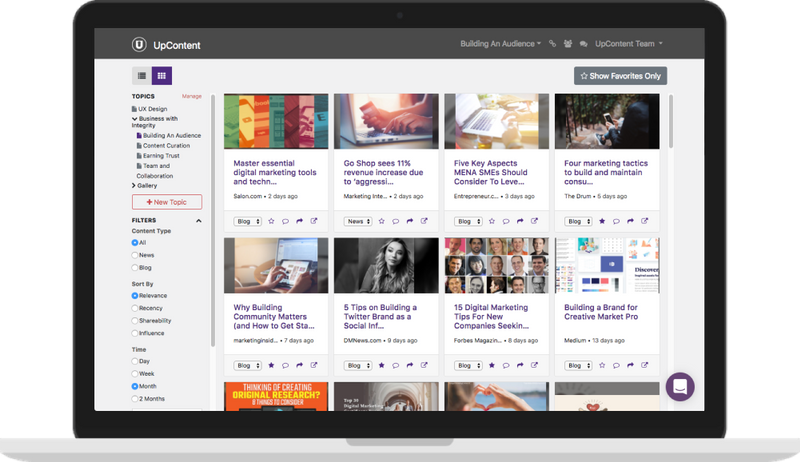800x462 pixels.
Task: Unfavorite Why Building Community Matters article
Action: click(271, 366)
